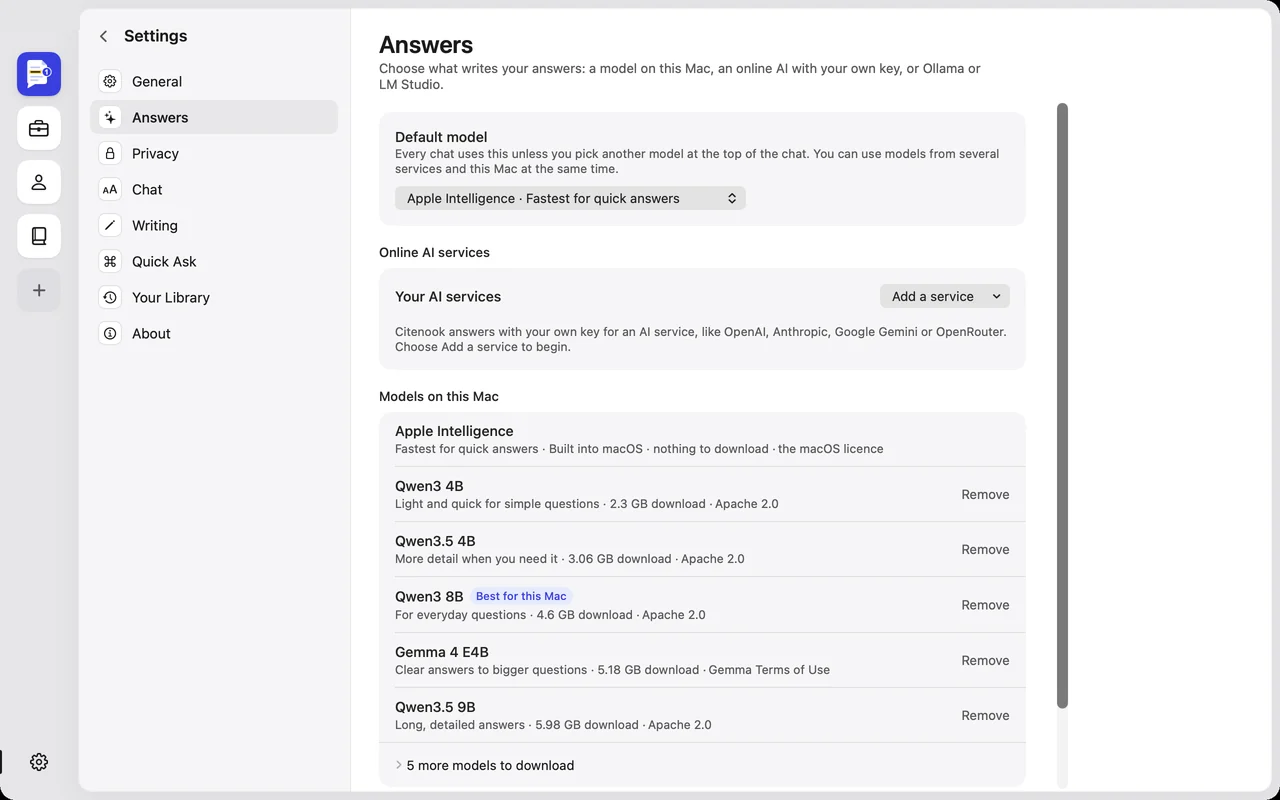Open the person profile icon
The image size is (1280, 800).
click(x=39, y=182)
